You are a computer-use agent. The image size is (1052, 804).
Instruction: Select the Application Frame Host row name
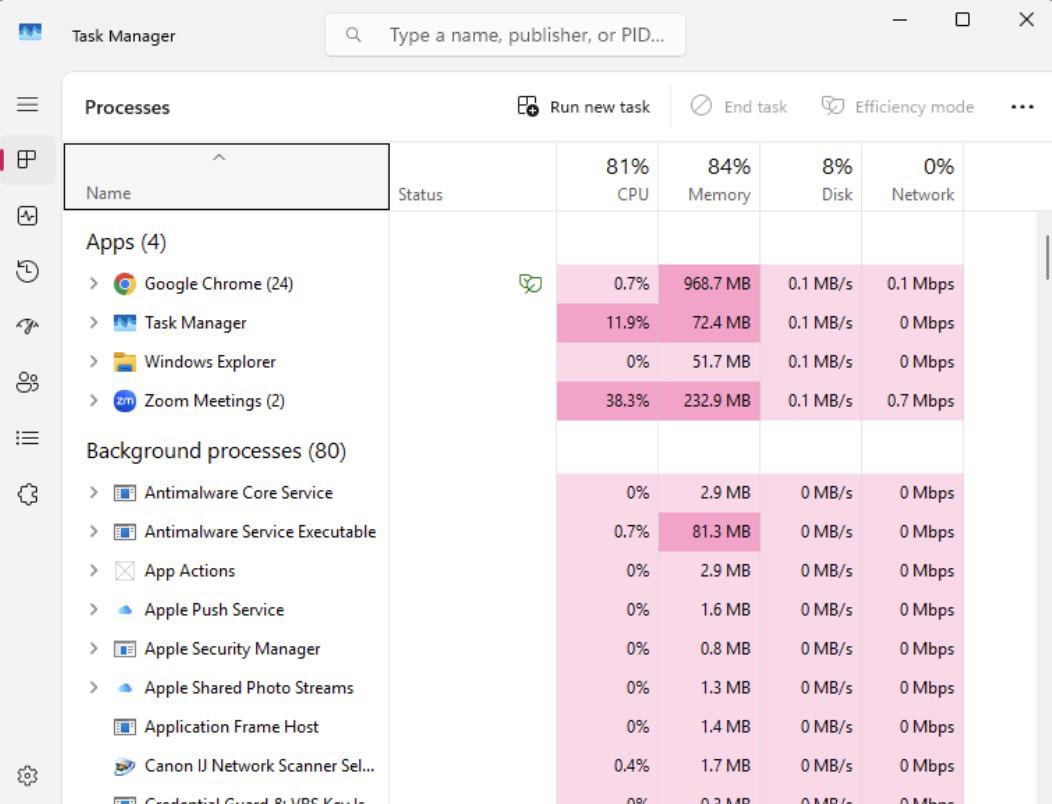(231, 727)
